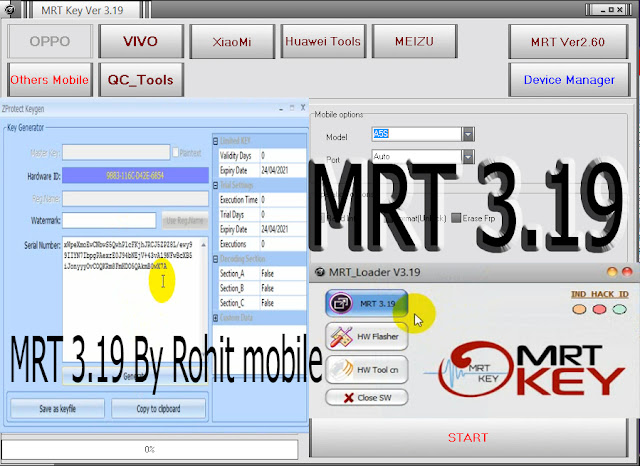
Task: Click the Model field showing A5S
Action: pyautogui.click(x=416, y=134)
